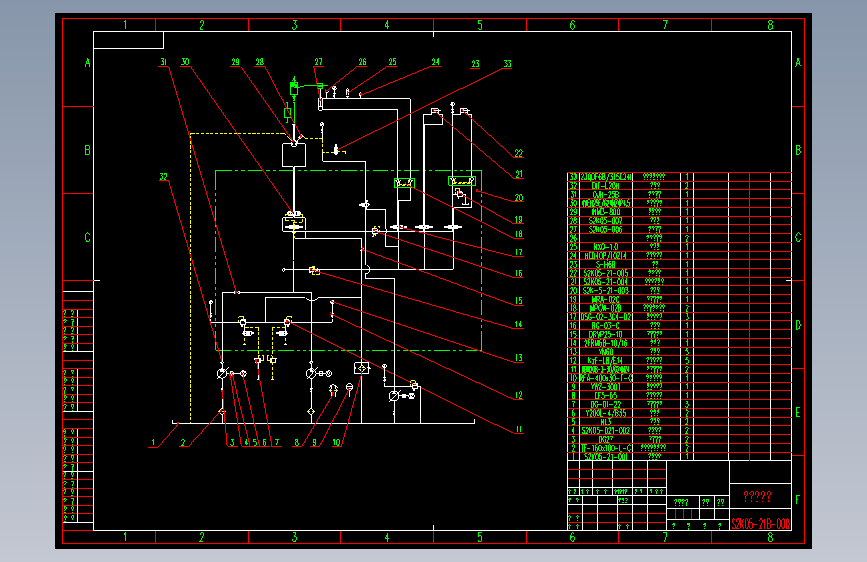Click the green solenoid valve symbol at top

pyautogui.click(x=294, y=87)
